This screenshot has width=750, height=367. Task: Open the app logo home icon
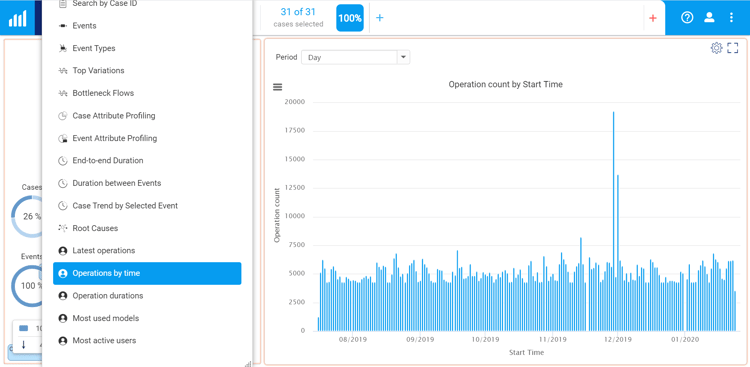[x=17, y=18]
